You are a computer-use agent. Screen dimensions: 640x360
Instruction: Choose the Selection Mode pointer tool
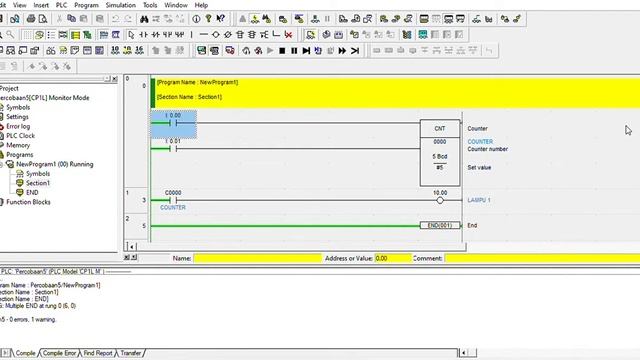pos(131,35)
